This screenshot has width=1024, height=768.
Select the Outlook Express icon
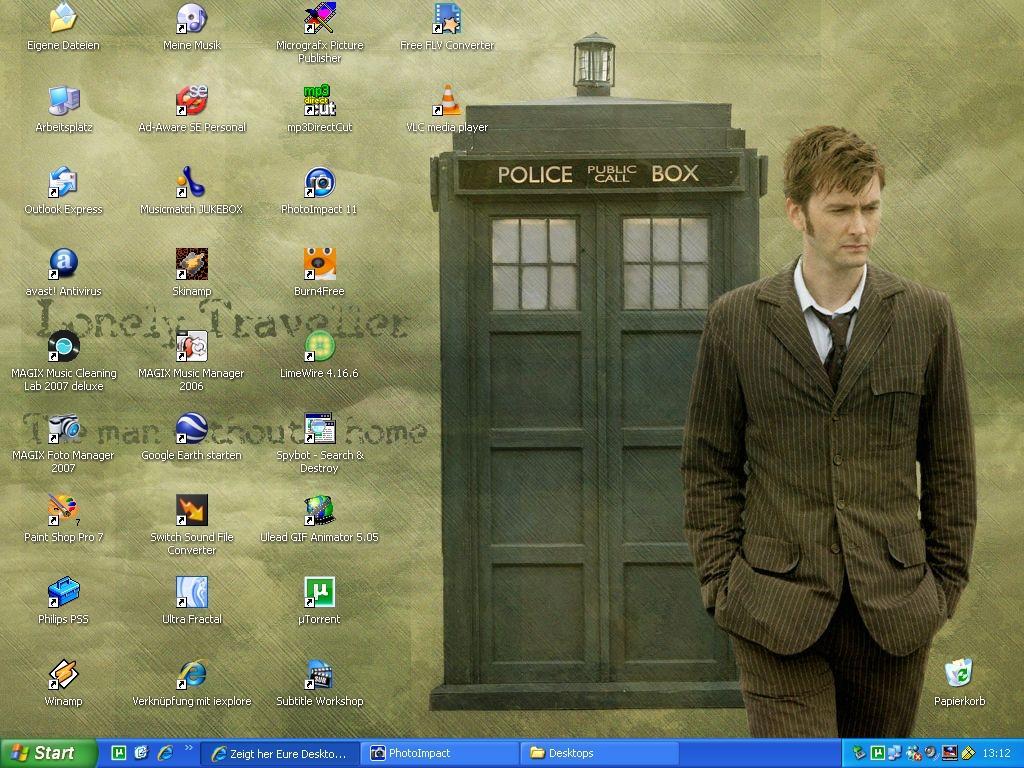63,182
